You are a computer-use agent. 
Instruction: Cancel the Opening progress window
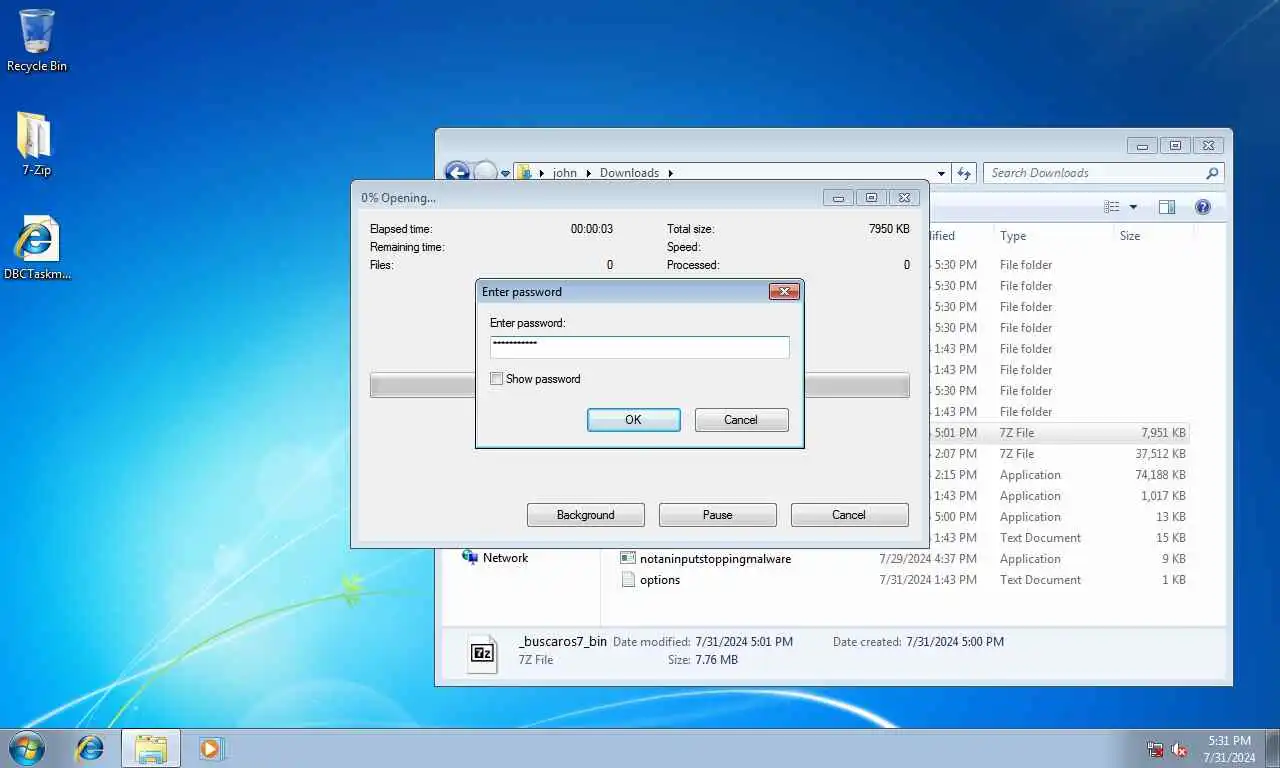point(849,515)
